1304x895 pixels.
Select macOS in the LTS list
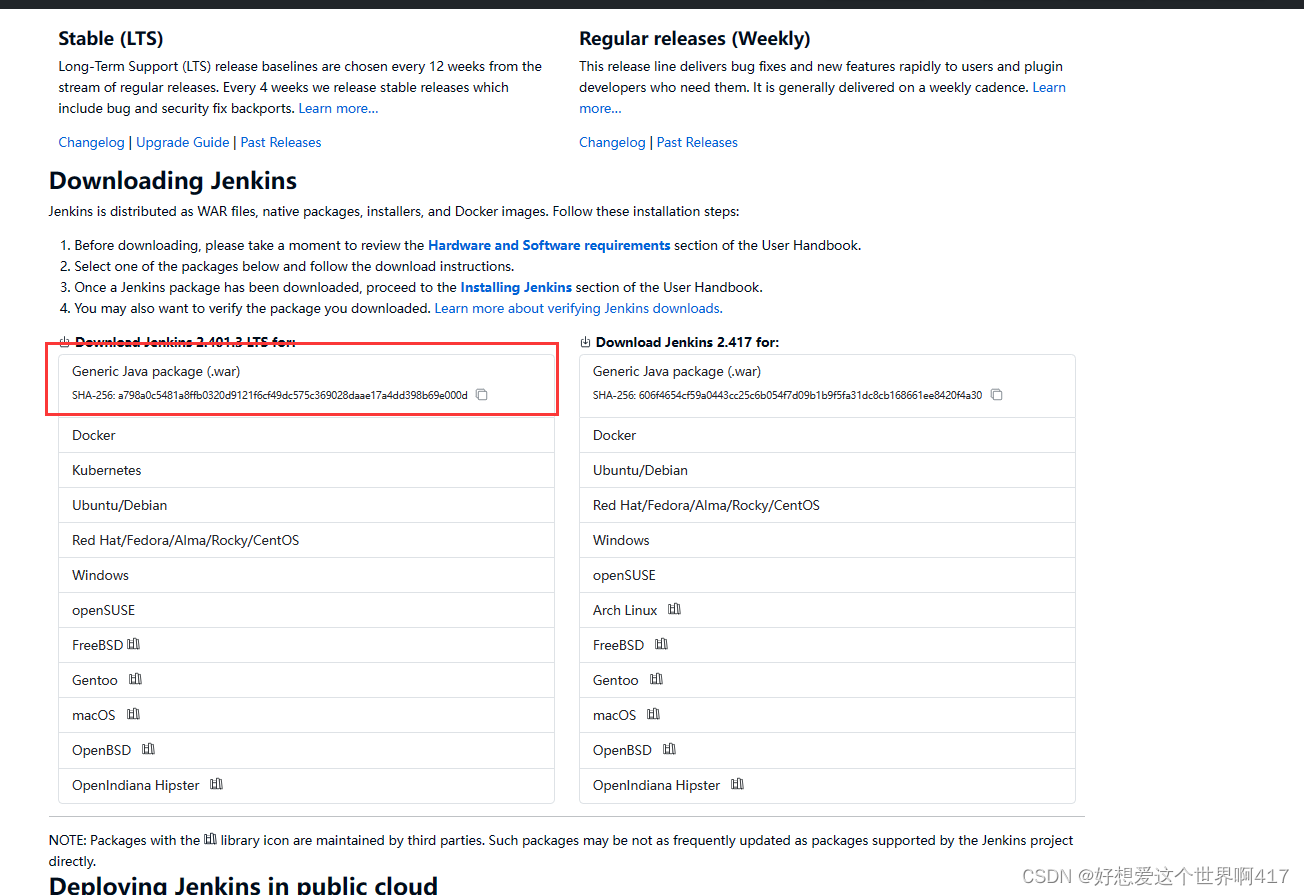point(306,715)
